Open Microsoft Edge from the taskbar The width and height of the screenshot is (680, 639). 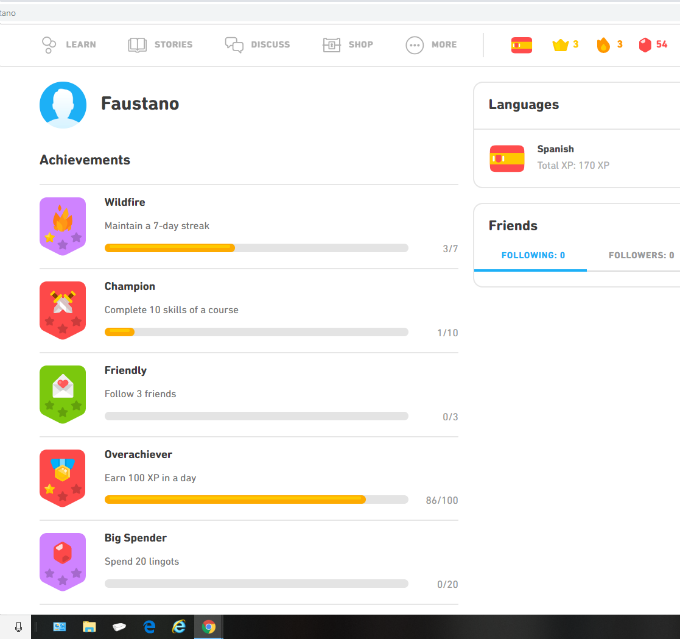pos(149,627)
